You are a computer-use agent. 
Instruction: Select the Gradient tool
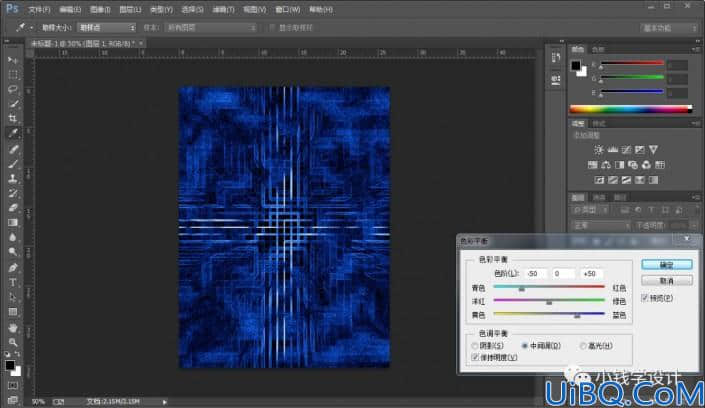[13, 223]
